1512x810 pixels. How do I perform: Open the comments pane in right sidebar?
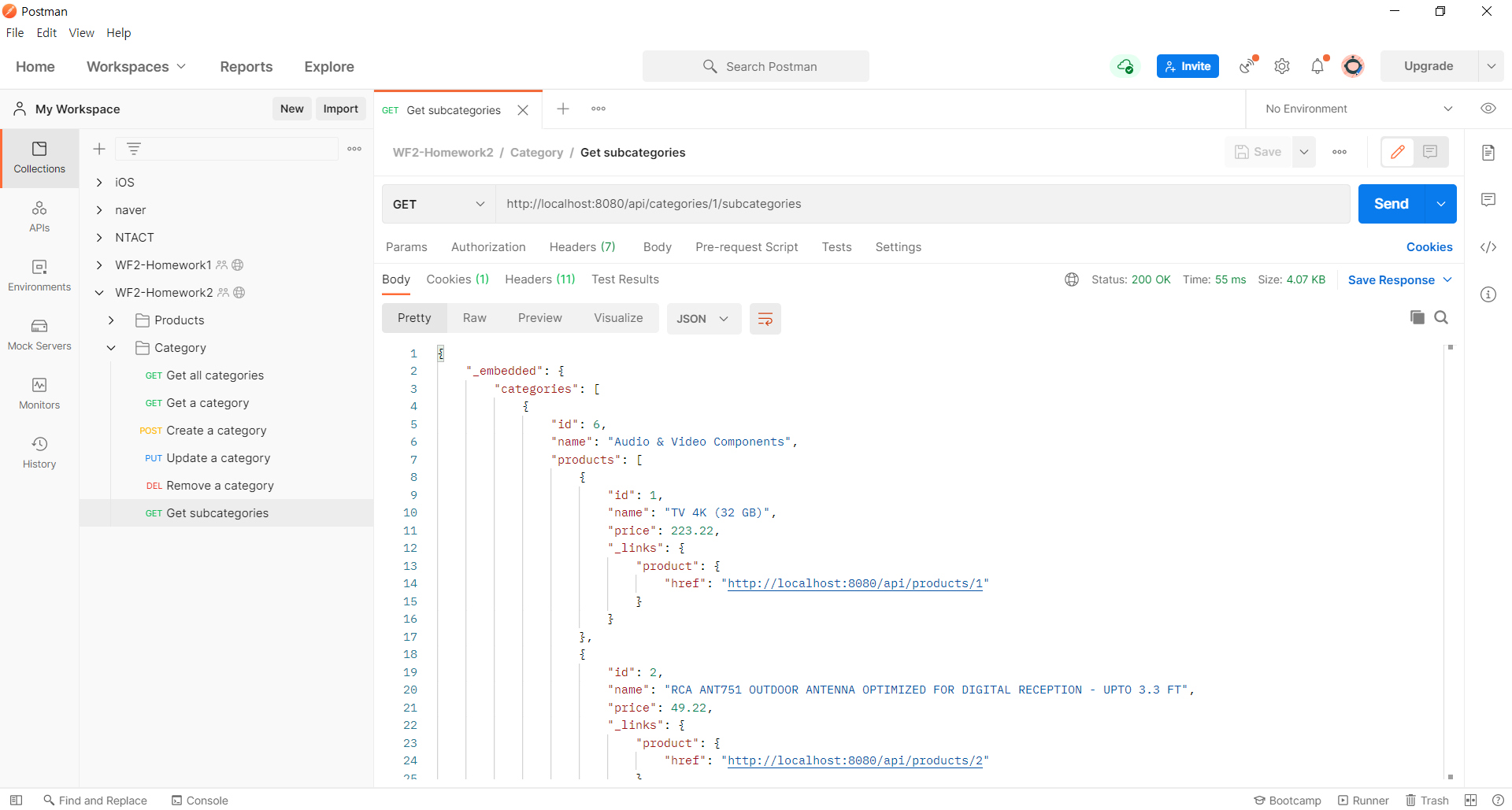(x=1488, y=200)
